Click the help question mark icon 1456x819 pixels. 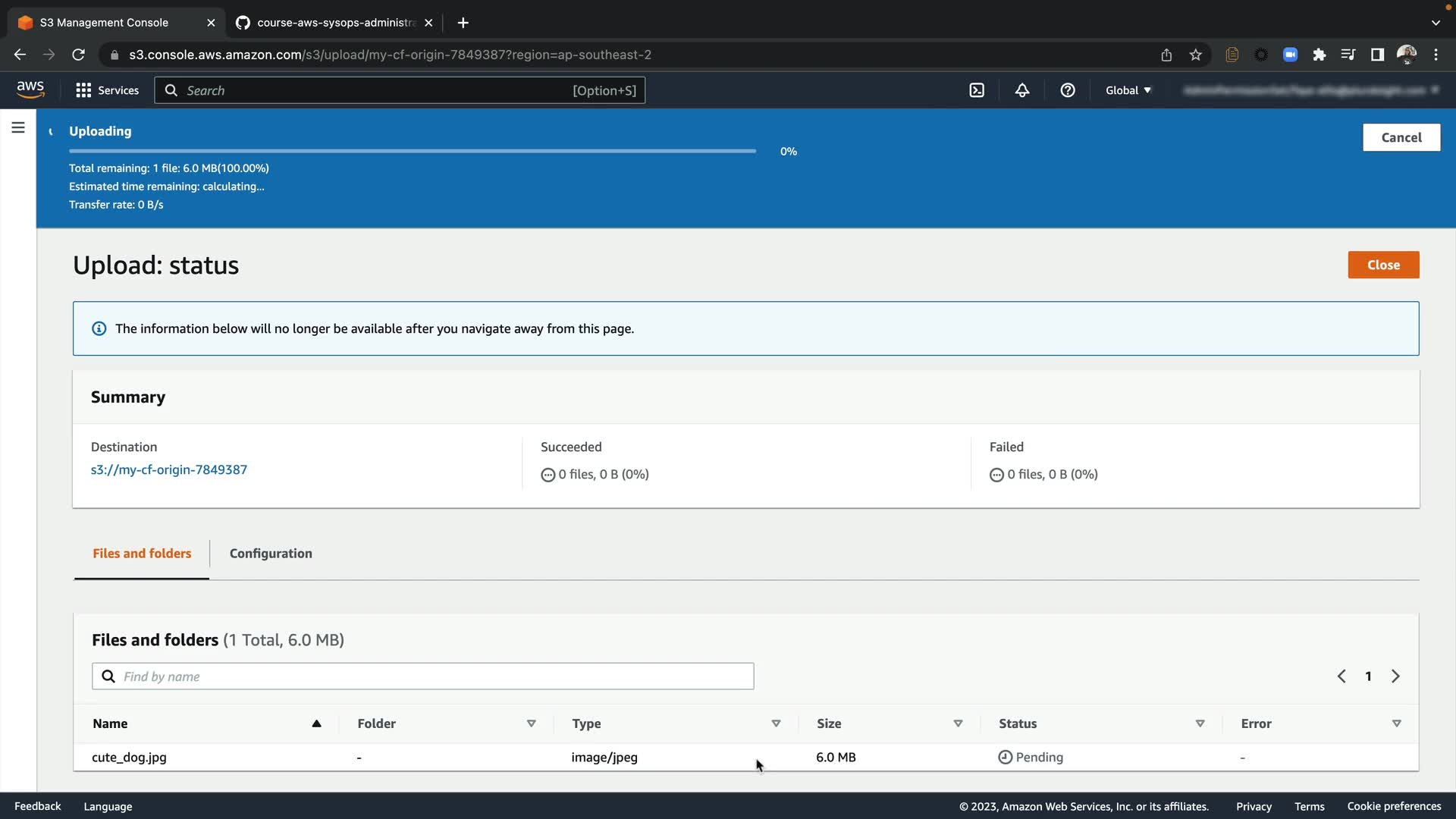[1068, 90]
